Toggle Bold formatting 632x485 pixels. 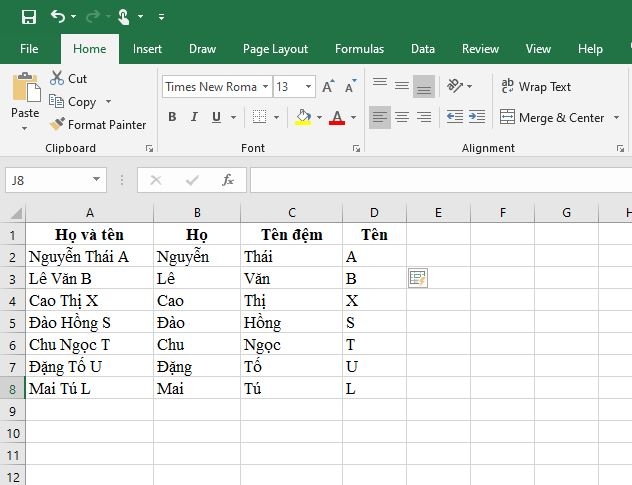172,117
